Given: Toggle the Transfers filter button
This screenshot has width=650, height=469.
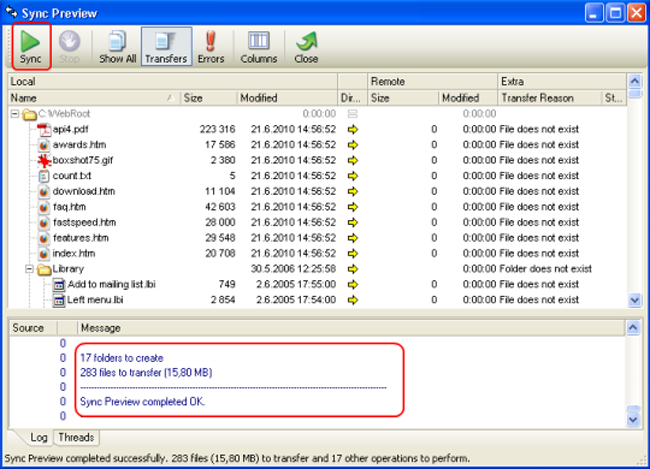Looking at the screenshot, I should click(166, 46).
